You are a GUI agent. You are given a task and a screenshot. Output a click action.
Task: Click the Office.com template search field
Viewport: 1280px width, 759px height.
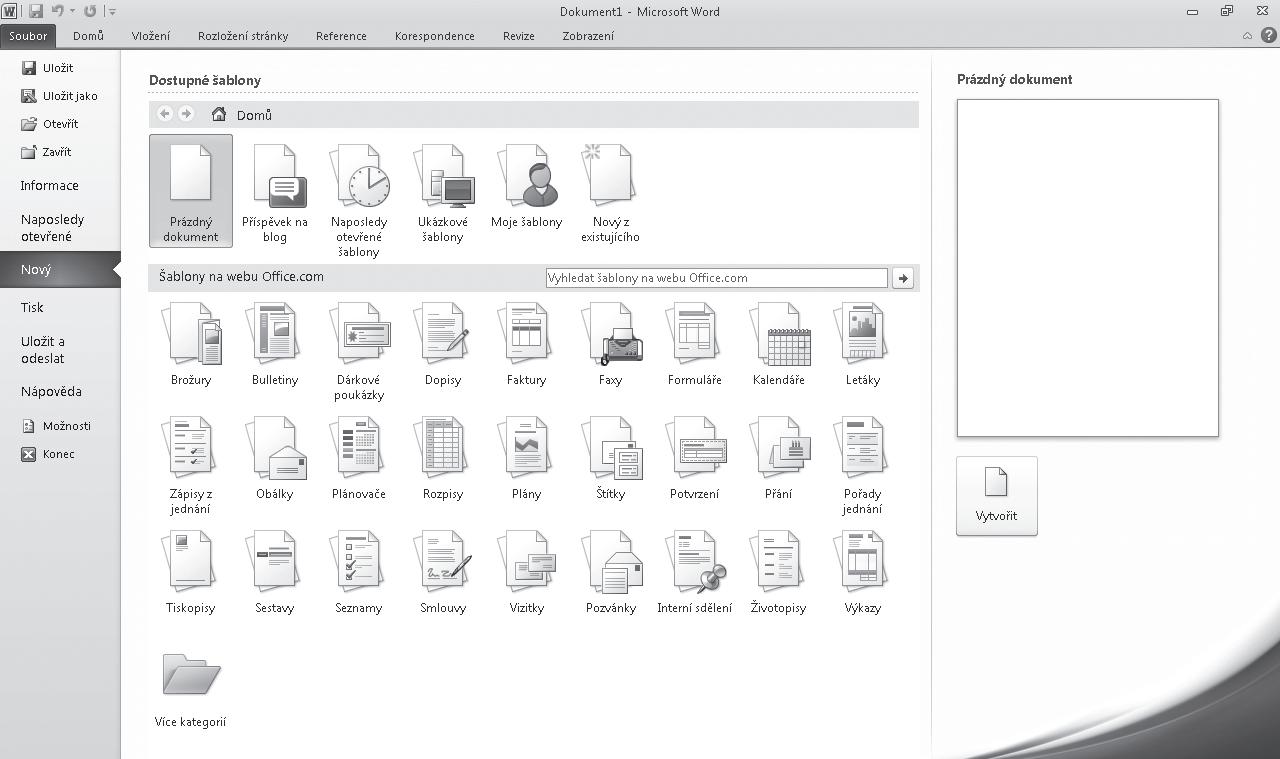[717, 278]
